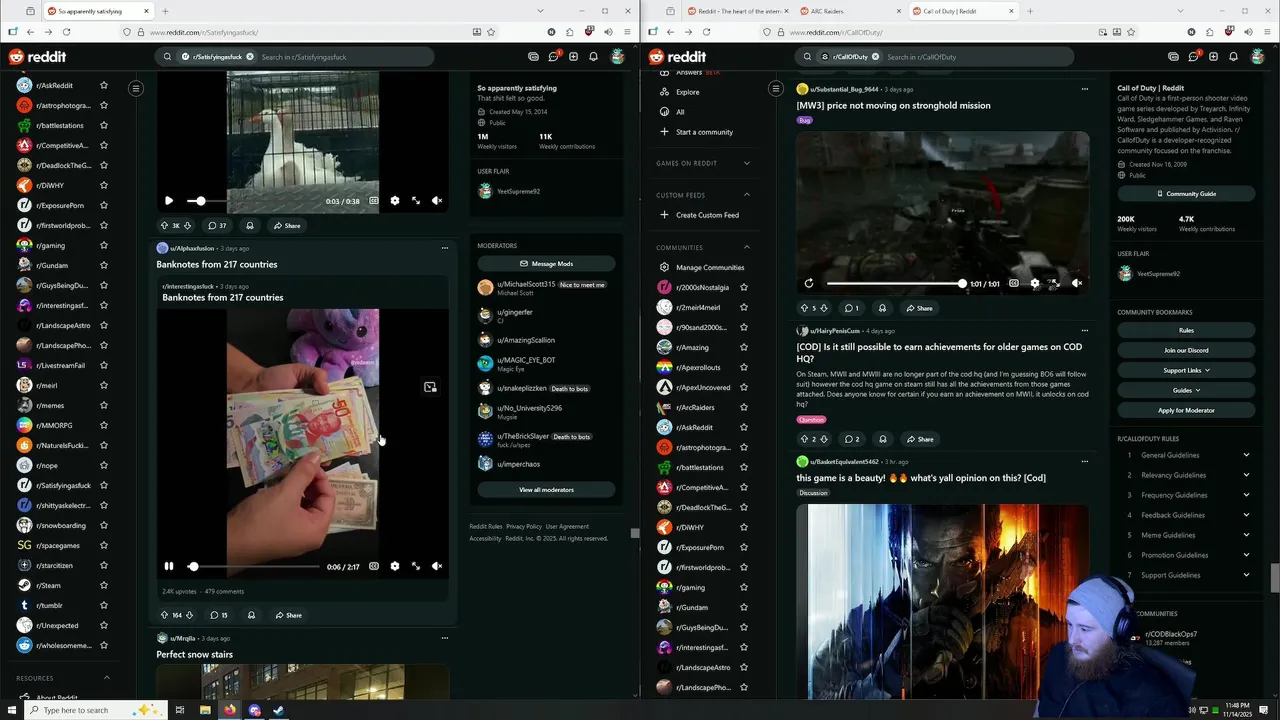Click View all moderators

click(x=546, y=490)
